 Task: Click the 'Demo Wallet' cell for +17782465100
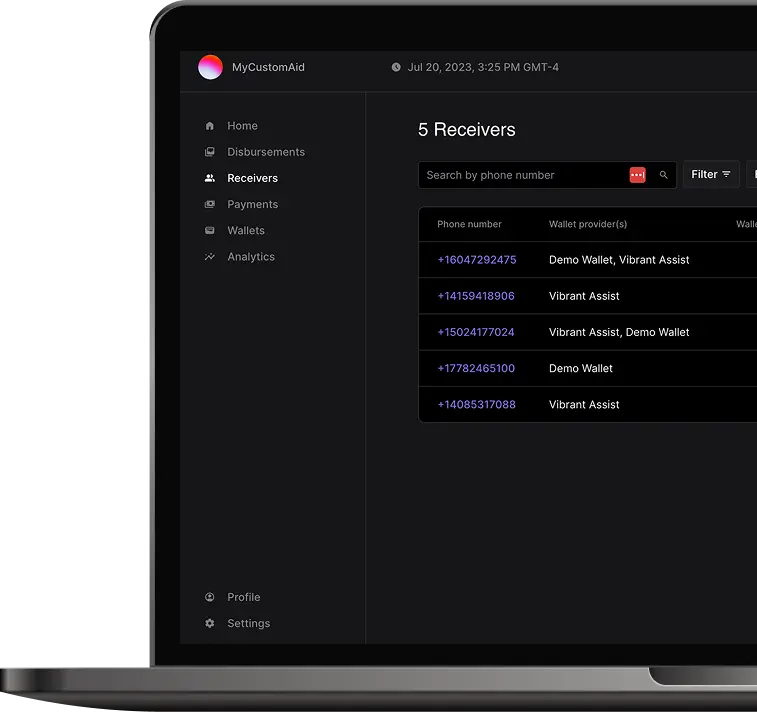coord(581,368)
